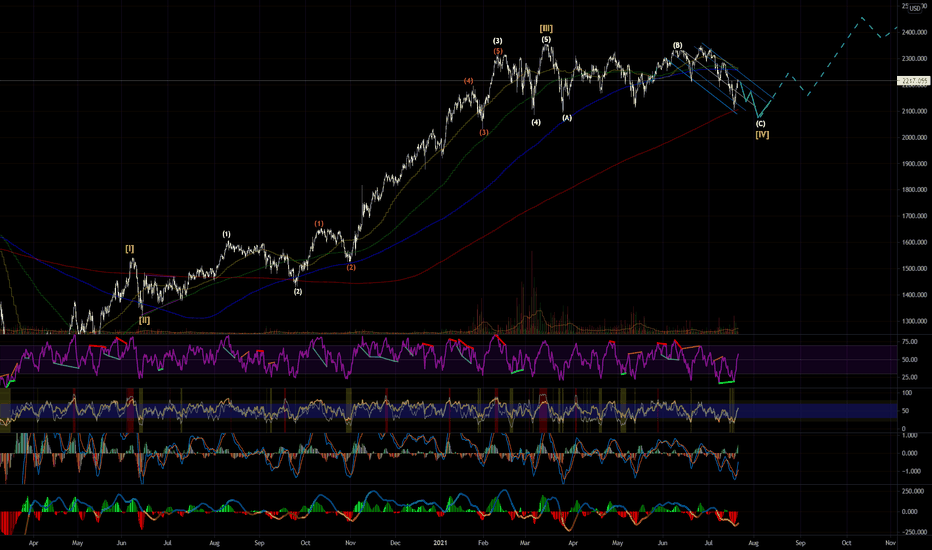
Task: Select the orange (5) wave label
Action: (x=498, y=51)
